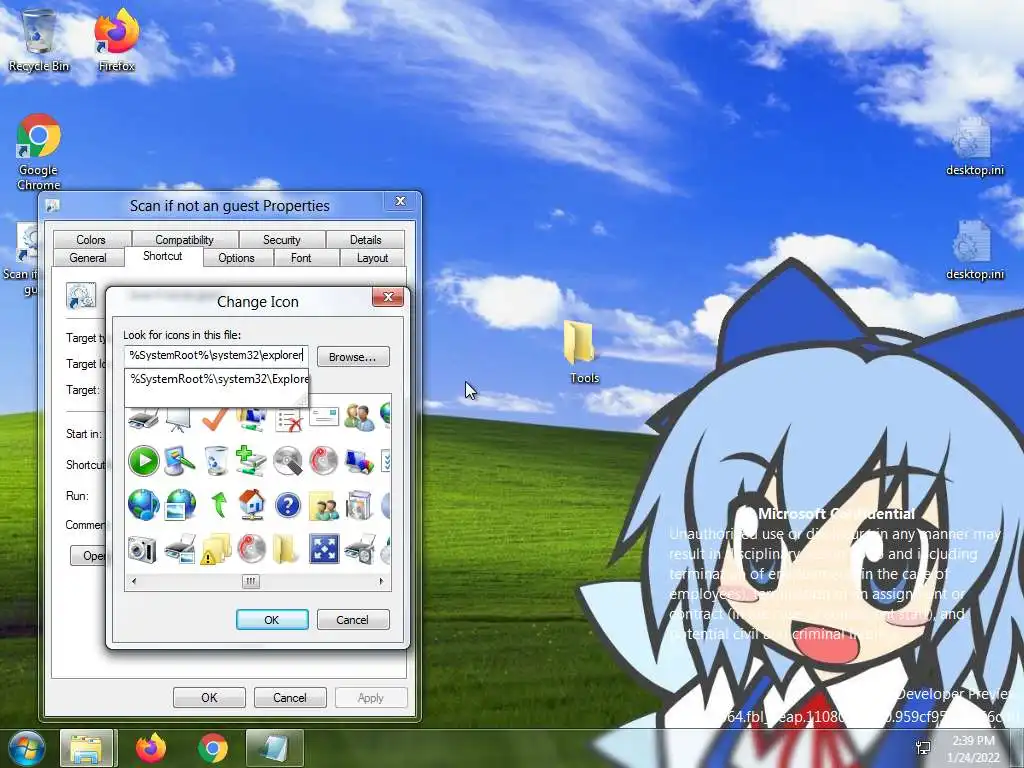Select the yellow folder with two users icon

click(323, 505)
